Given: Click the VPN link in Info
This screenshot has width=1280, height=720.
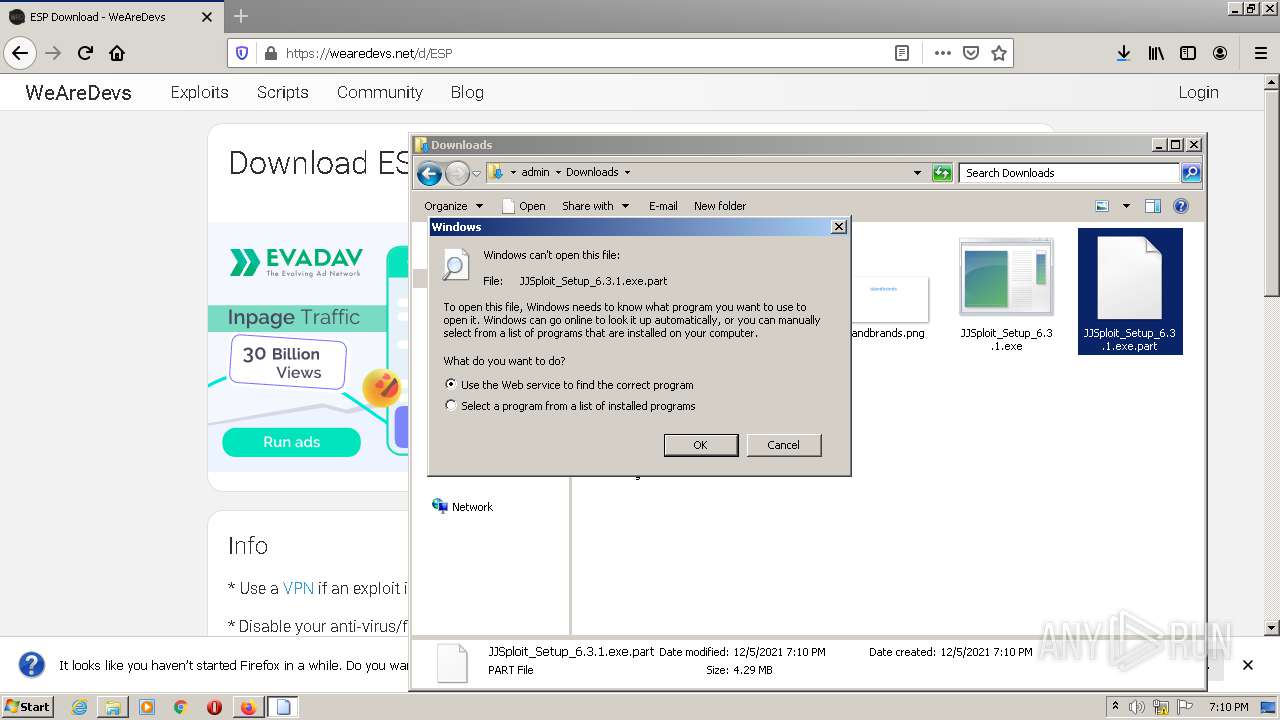Looking at the screenshot, I should 298,588.
